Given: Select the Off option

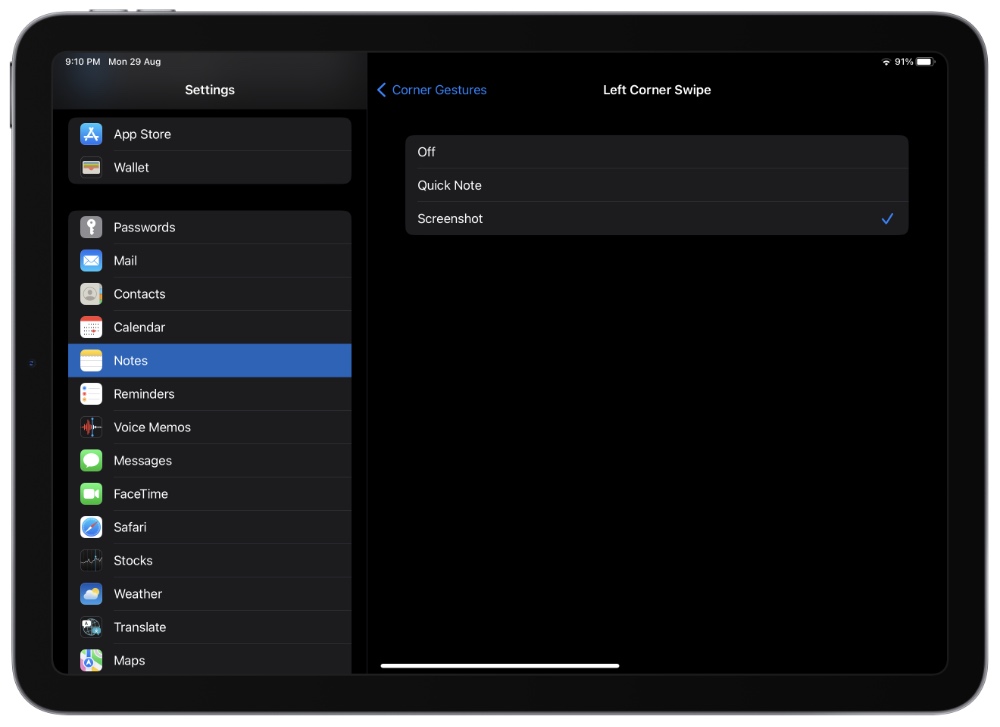Looking at the screenshot, I should (x=657, y=152).
